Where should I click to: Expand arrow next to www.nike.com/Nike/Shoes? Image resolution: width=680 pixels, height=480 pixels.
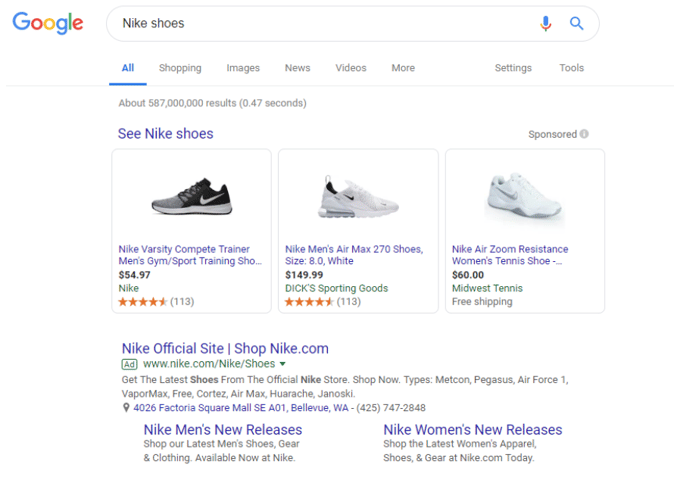[283, 364]
